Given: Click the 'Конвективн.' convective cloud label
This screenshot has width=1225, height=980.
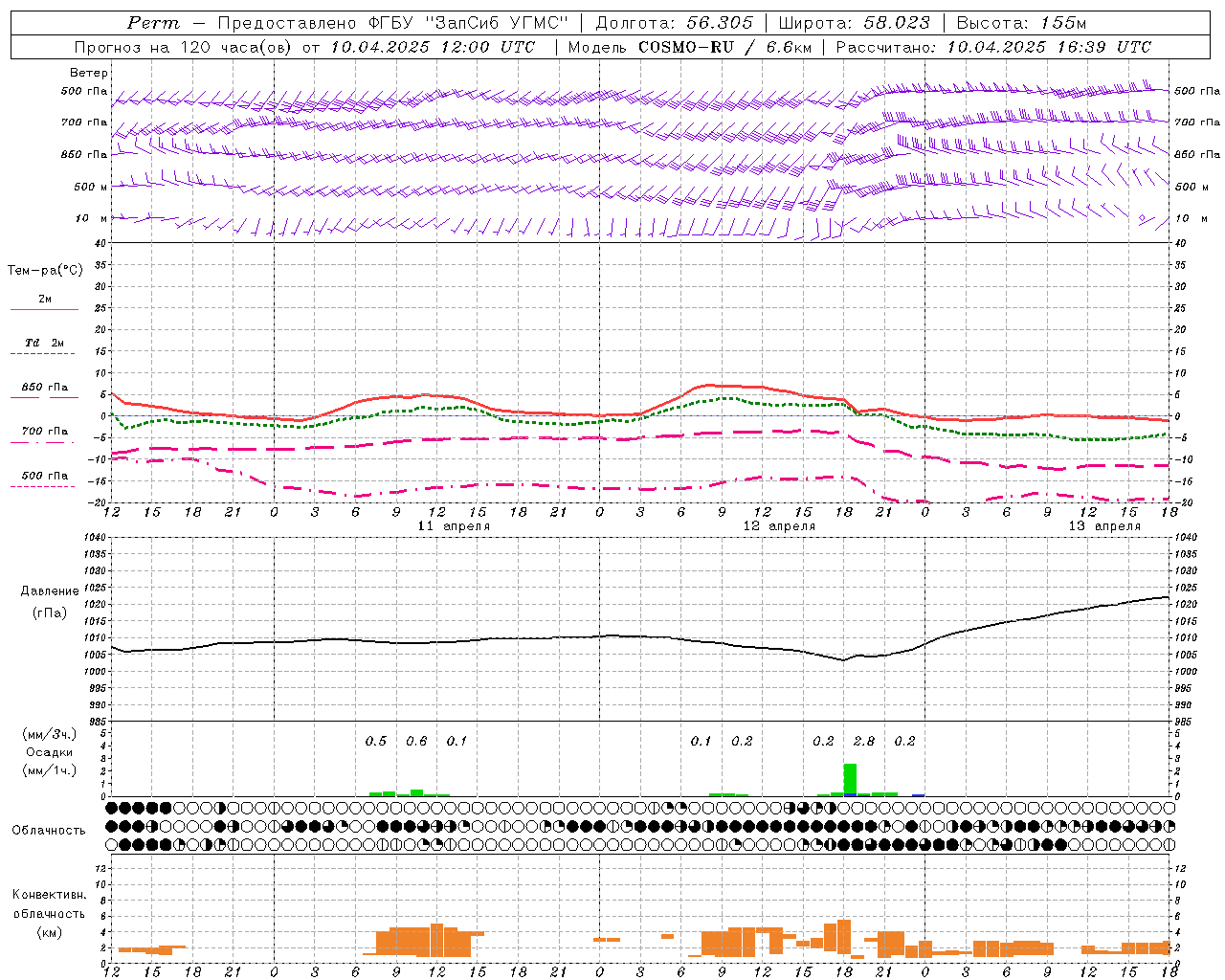Looking at the screenshot, I should coord(50,895).
